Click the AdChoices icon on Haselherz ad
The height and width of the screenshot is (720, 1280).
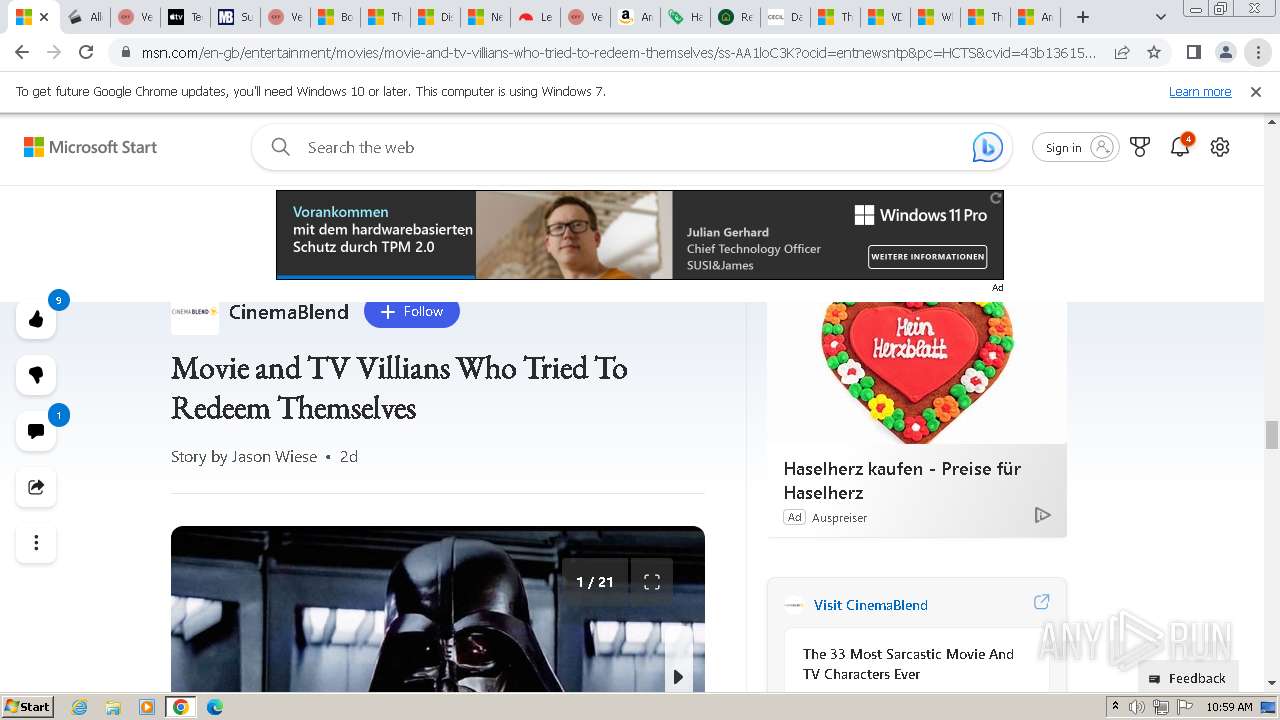coord(1042,515)
